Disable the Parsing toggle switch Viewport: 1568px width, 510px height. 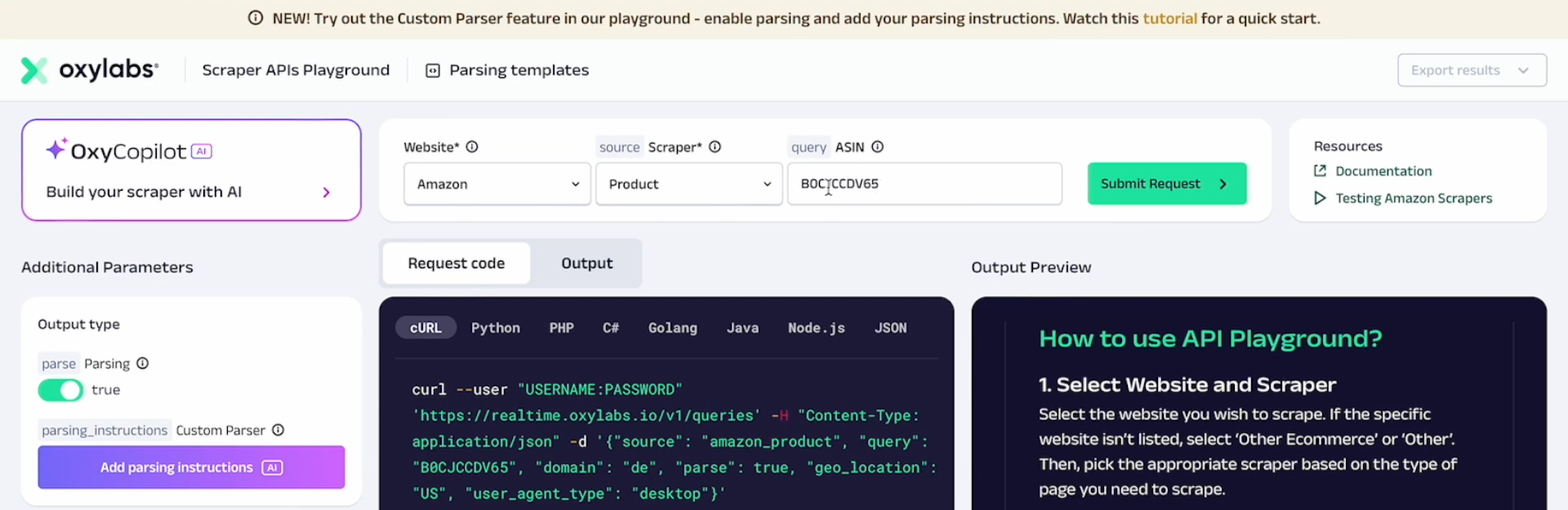(x=60, y=390)
